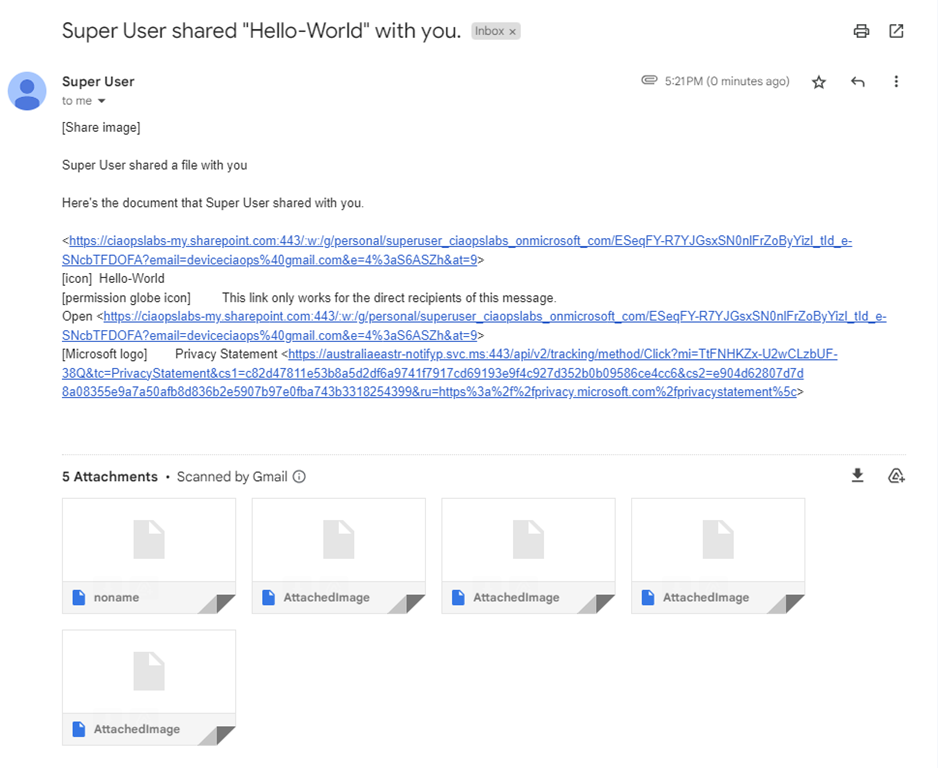
Task: Click Super User's profile avatar
Action: (x=27, y=91)
